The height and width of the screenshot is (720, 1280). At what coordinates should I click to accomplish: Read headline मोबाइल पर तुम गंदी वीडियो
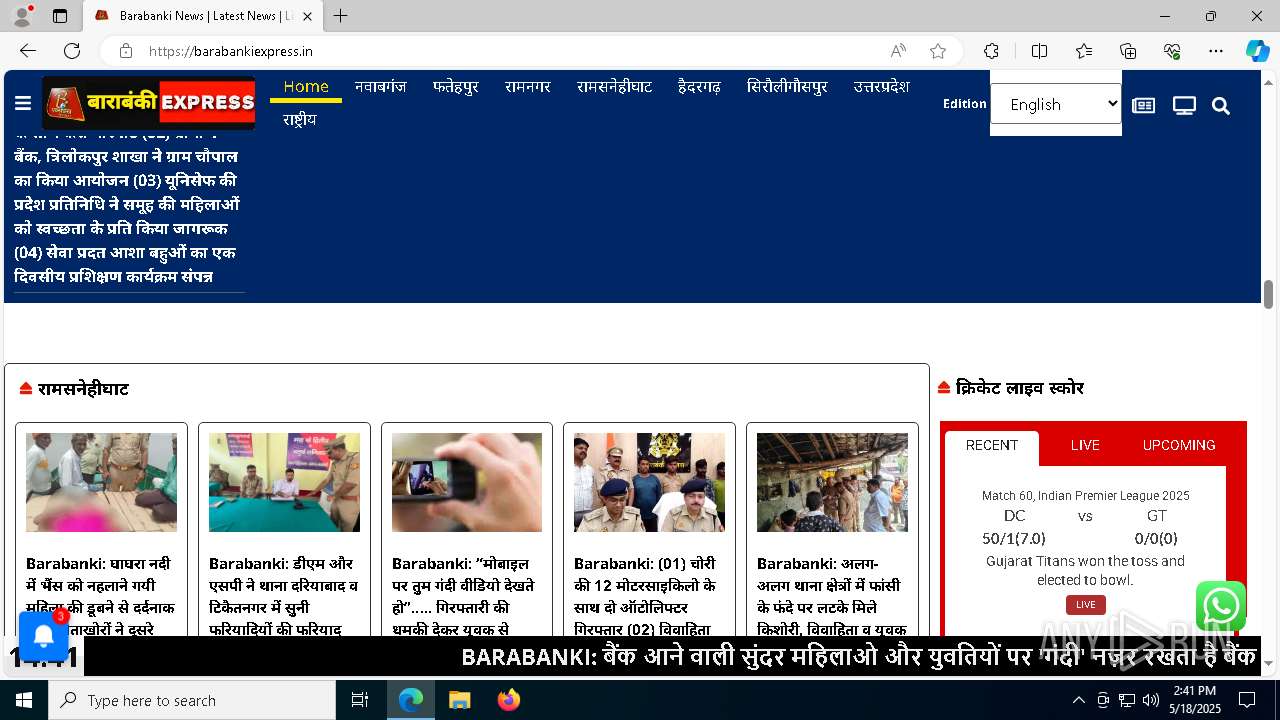pyautogui.click(x=463, y=596)
